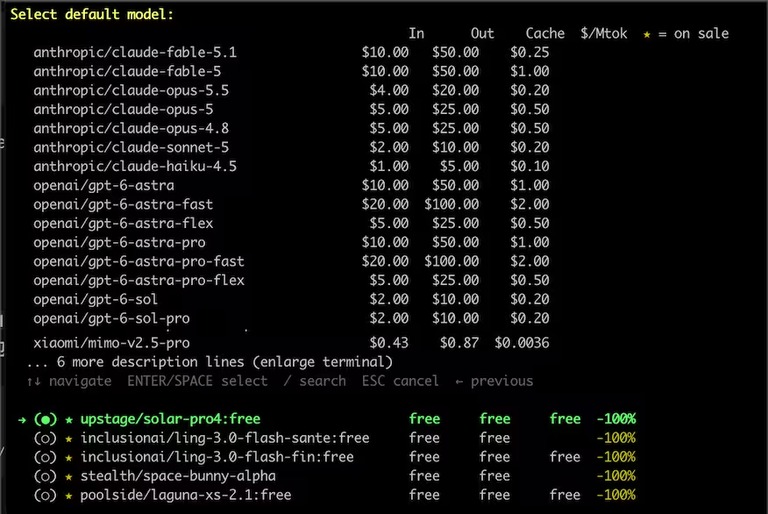Click xiaomi/mimo-v2.5-pro model name

[x=112, y=343]
